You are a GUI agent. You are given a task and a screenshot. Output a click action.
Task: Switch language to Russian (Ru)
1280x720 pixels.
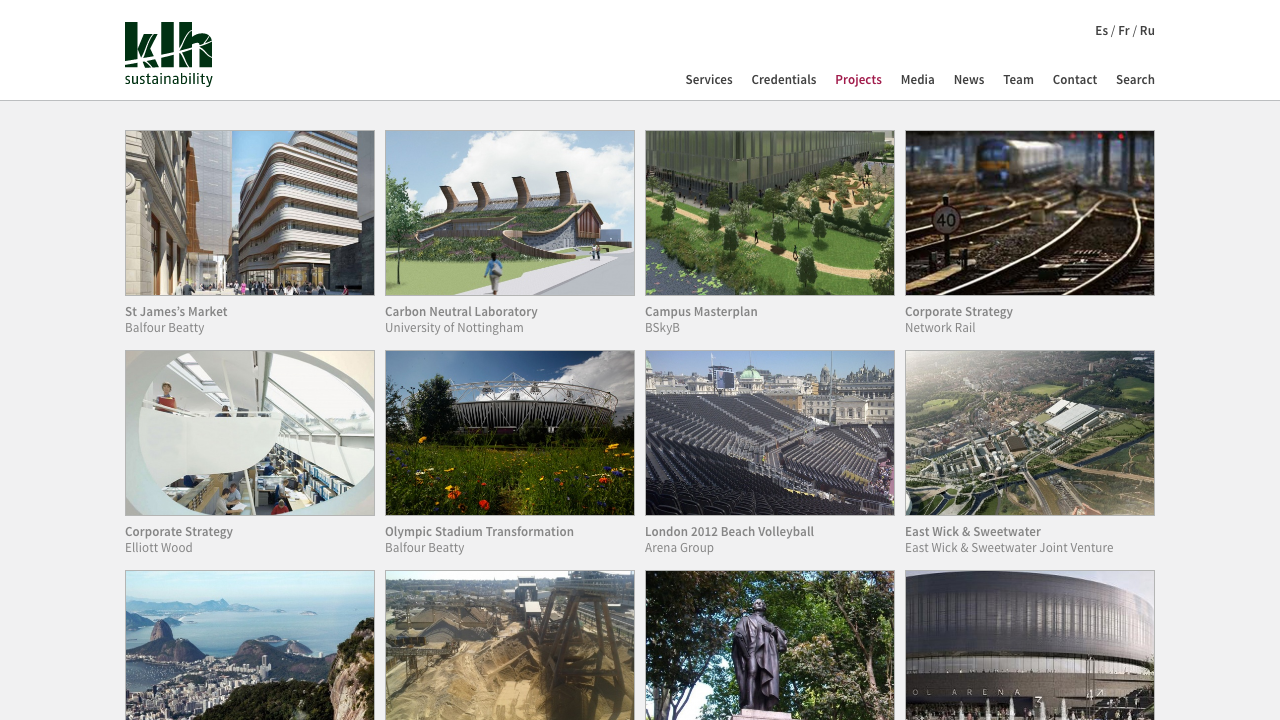(1147, 31)
